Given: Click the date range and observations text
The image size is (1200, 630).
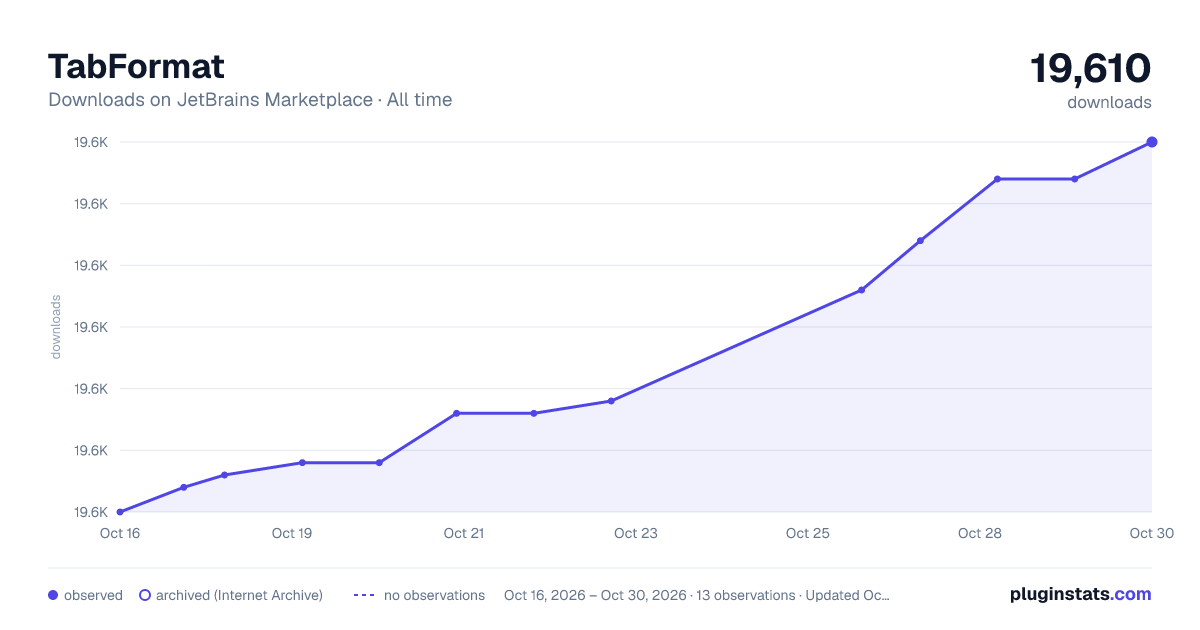Looking at the screenshot, I should [x=697, y=595].
